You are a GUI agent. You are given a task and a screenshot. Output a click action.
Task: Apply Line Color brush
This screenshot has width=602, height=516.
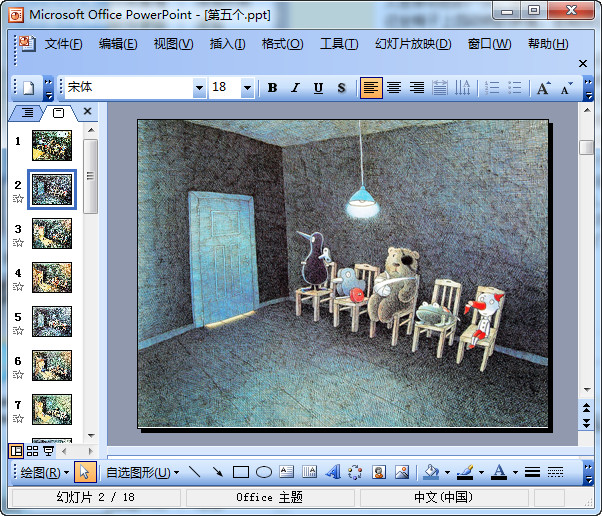[465, 472]
